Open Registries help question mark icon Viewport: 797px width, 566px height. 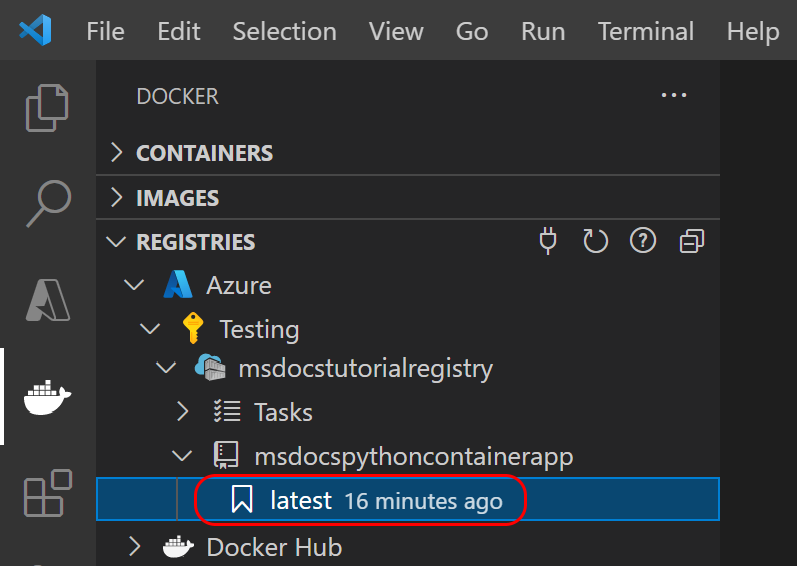coord(643,241)
